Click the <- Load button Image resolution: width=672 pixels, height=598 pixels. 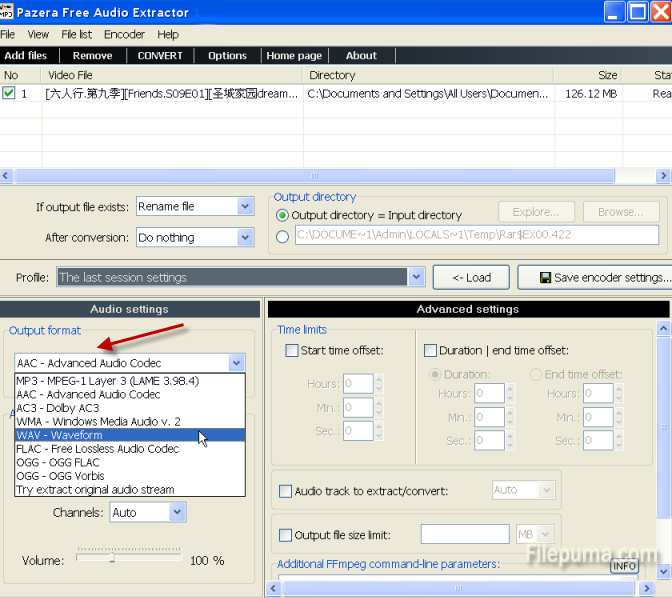pyautogui.click(x=471, y=277)
